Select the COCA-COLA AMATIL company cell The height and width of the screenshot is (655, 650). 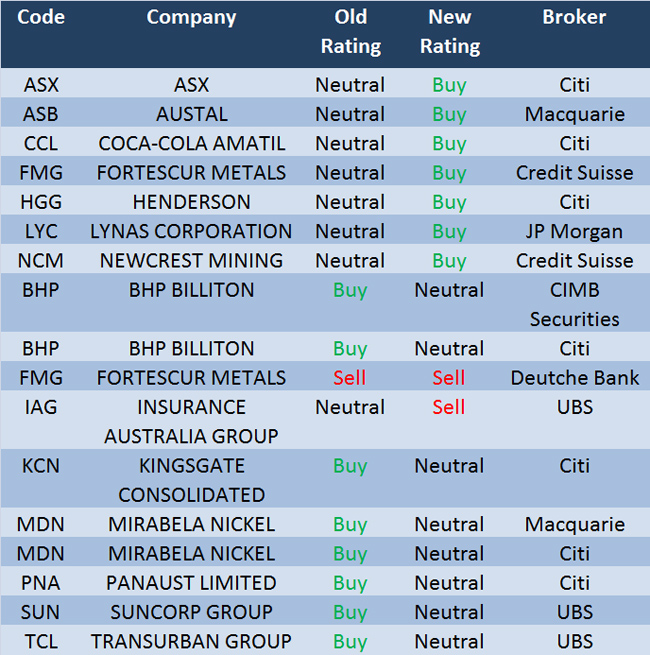(x=191, y=143)
